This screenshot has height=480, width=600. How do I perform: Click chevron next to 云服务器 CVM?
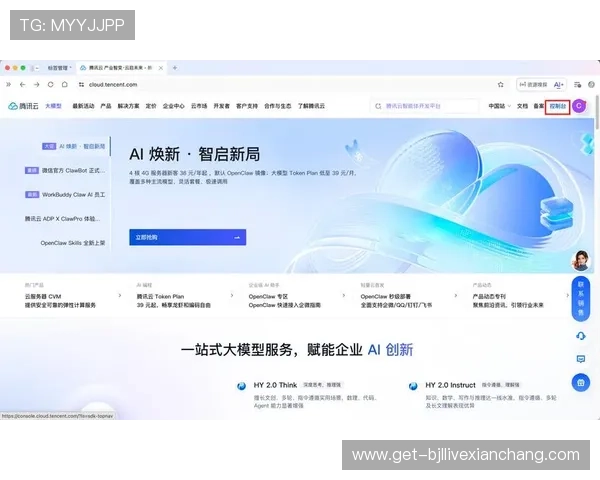pos(120,296)
